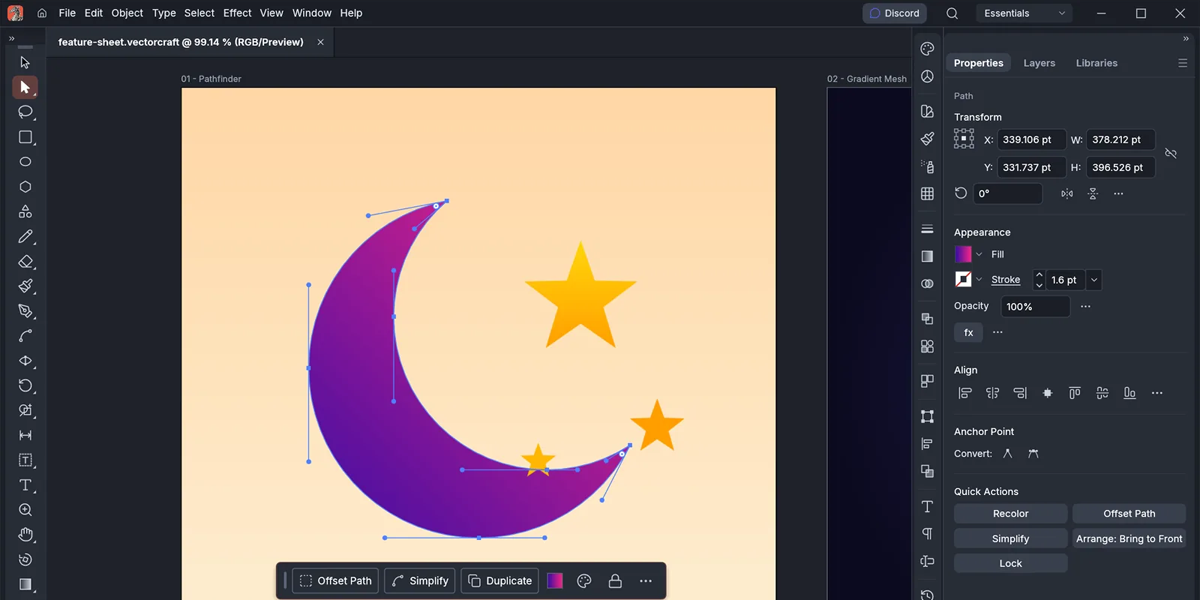1200x600 pixels.
Task: Open the Effect menu
Action: point(237,13)
